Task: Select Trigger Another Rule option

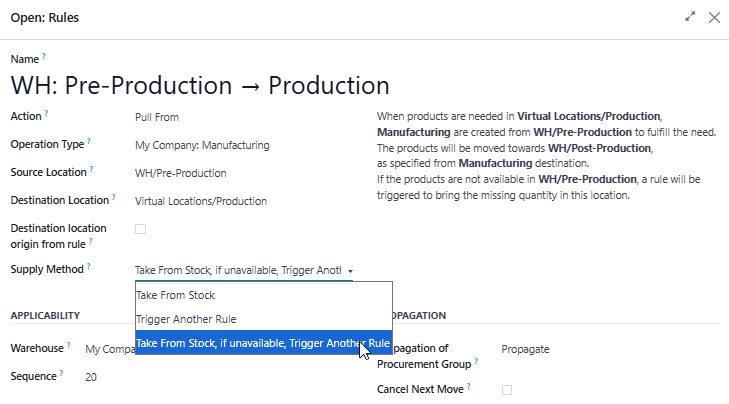Action: coord(264,319)
